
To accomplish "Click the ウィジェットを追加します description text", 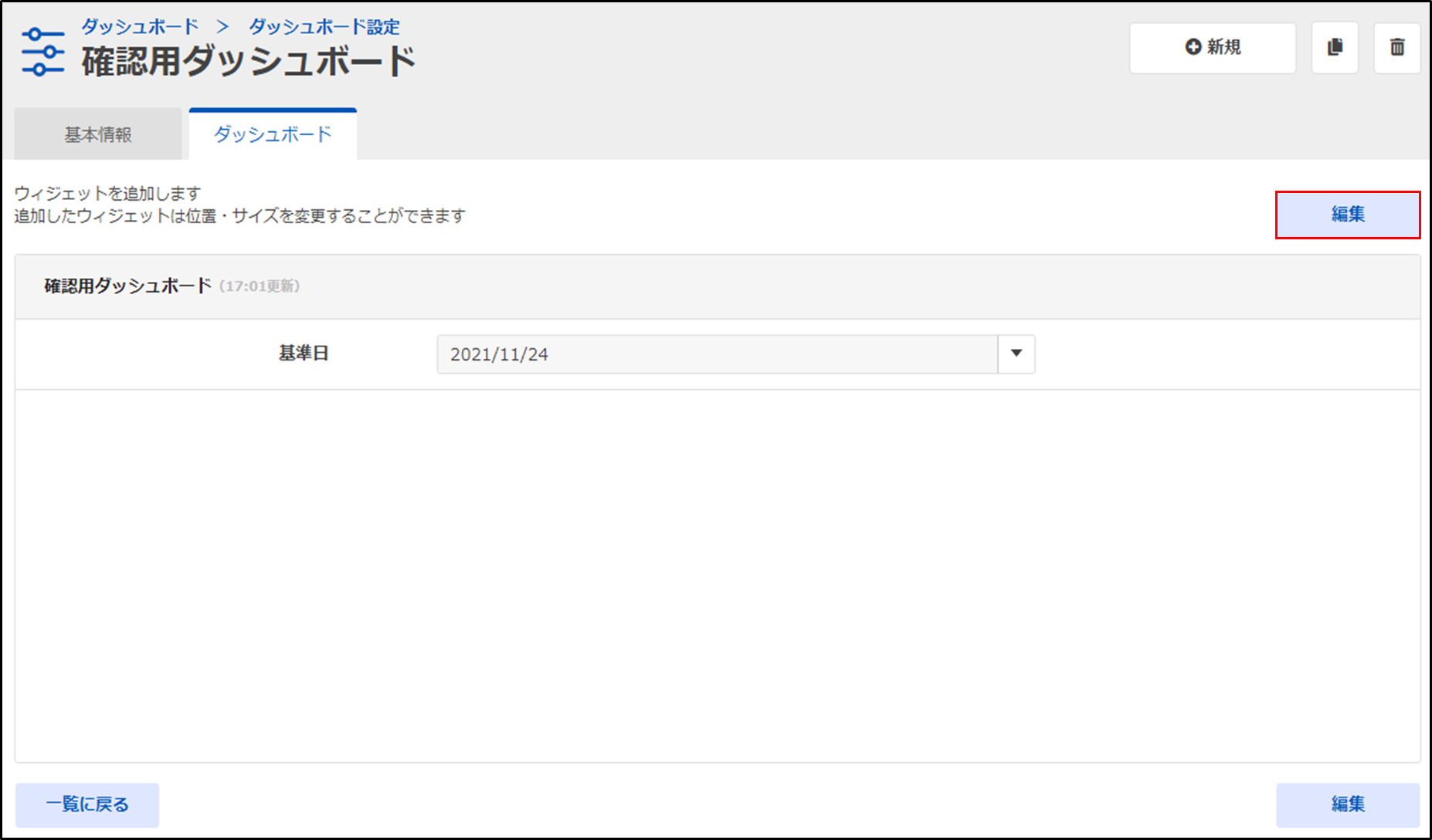I will pos(107,194).
